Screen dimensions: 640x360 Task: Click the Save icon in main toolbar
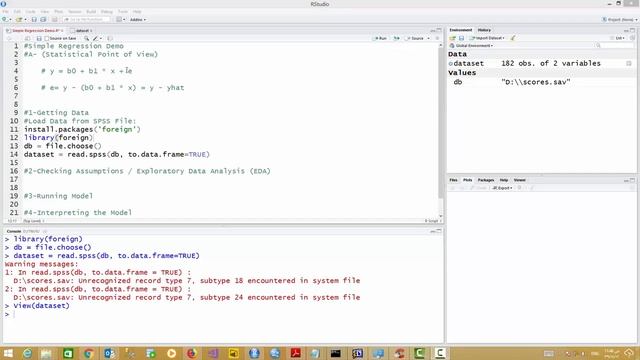34,20
